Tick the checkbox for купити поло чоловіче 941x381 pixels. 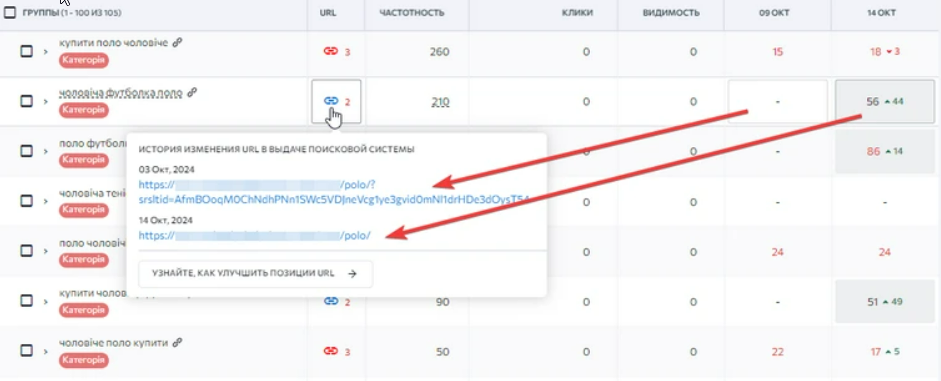pos(26,52)
